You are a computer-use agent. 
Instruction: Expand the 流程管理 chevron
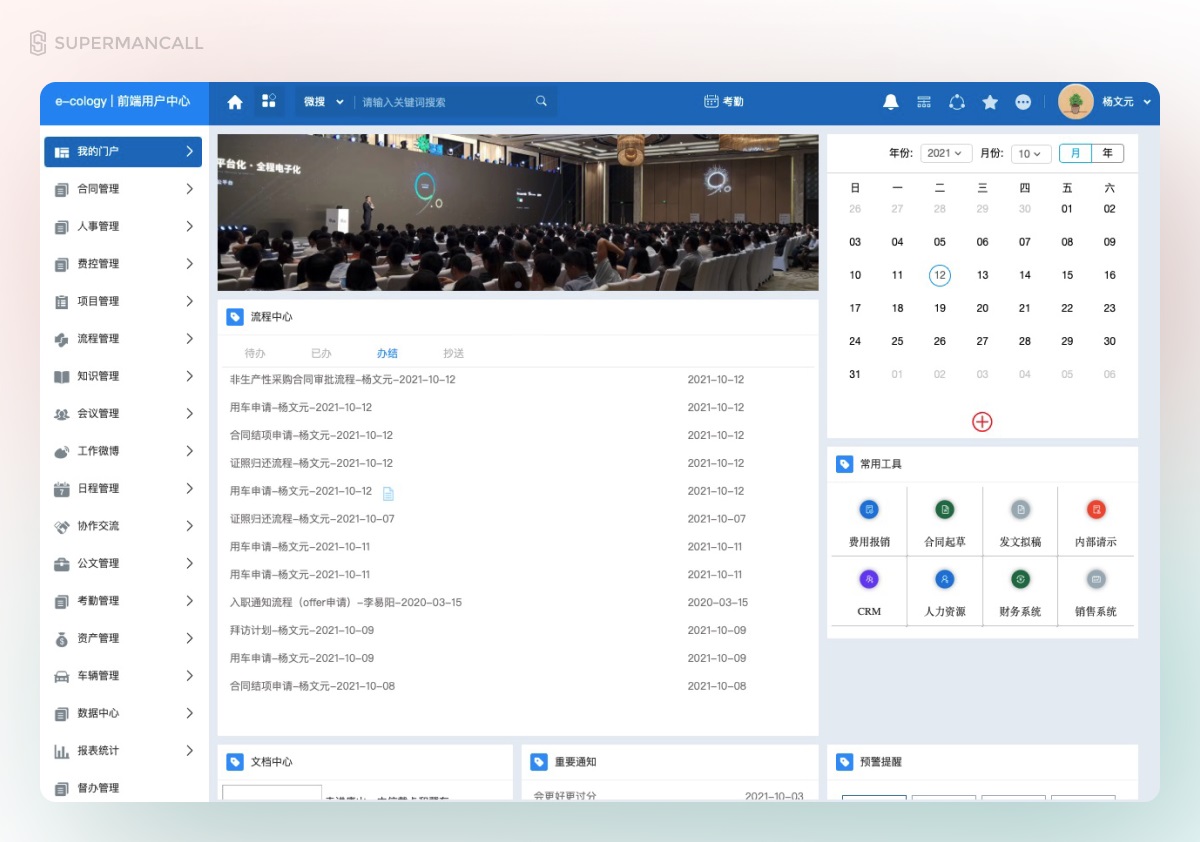click(x=189, y=339)
